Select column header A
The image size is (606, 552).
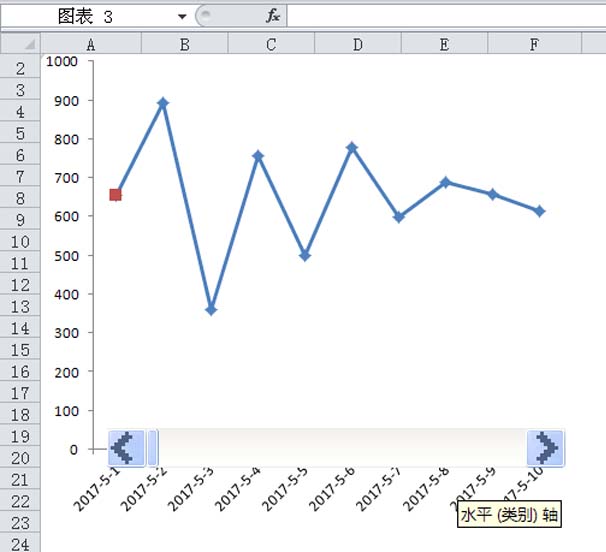91,44
